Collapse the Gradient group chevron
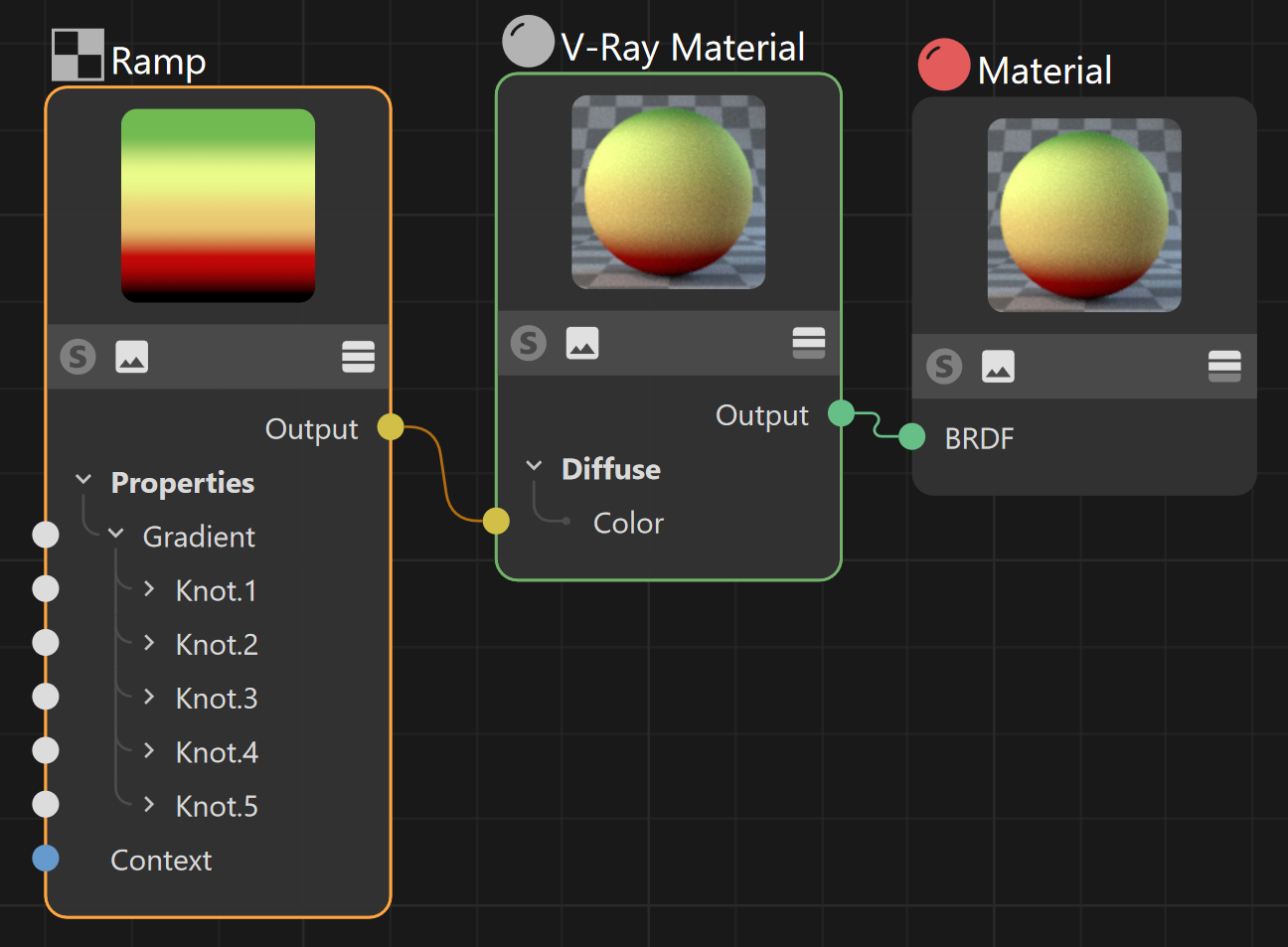1288x947 pixels. click(x=116, y=534)
